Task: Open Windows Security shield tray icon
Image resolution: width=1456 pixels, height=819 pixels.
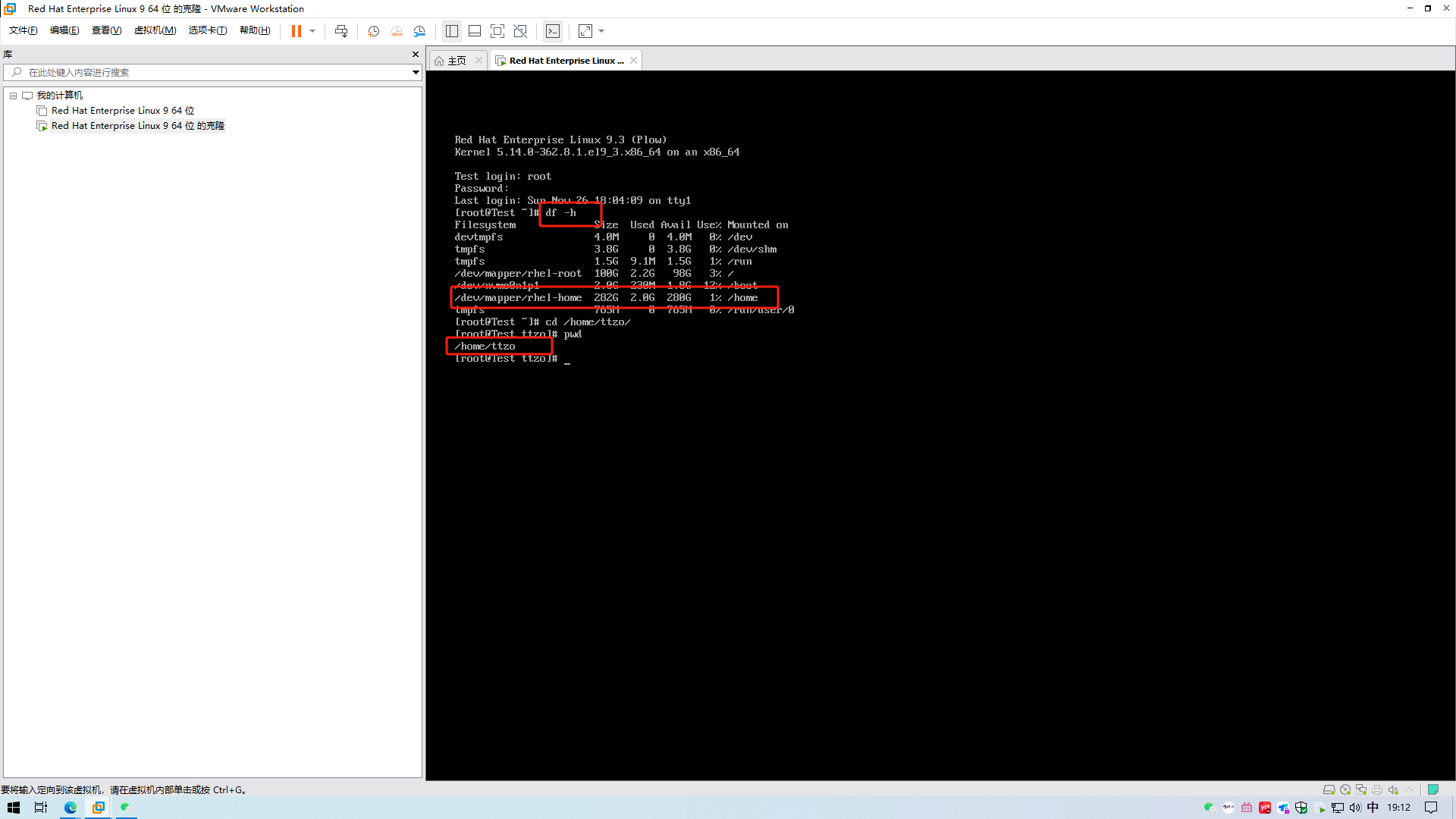Action: click(1301, 808)
